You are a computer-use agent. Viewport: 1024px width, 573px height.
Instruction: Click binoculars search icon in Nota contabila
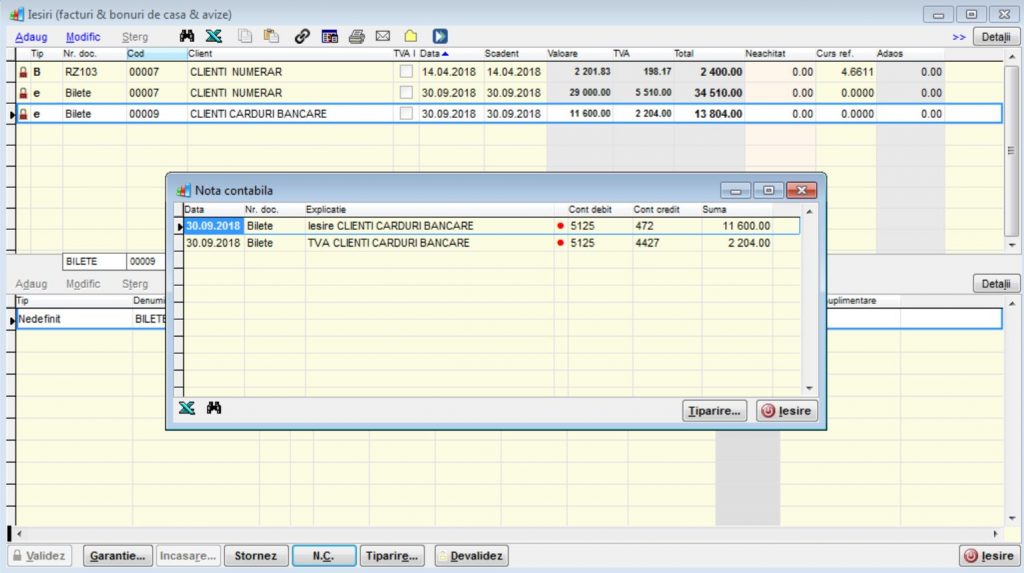pos(213,408)
